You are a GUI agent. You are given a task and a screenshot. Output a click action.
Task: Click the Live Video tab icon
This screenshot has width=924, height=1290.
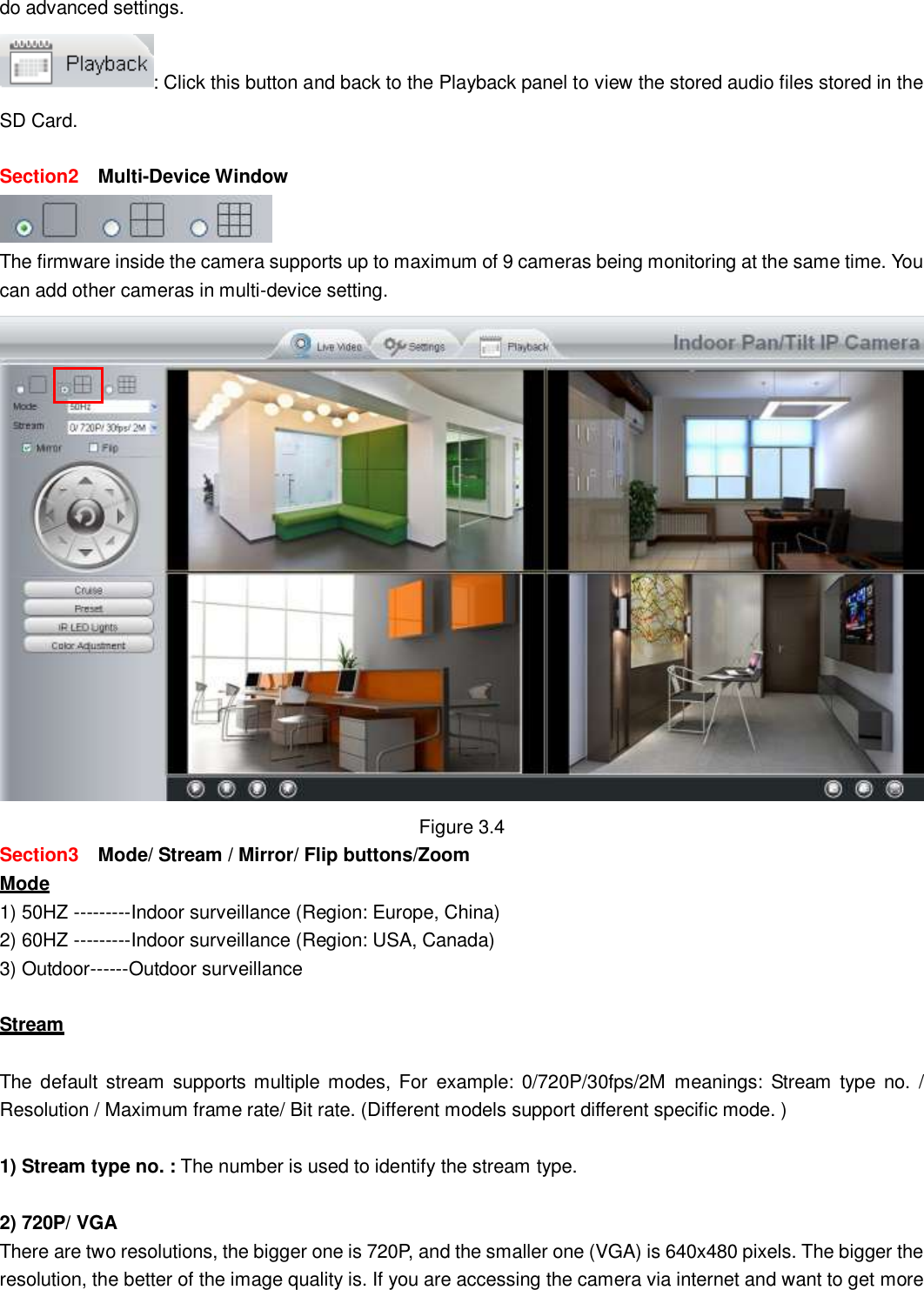pos(301,344)
